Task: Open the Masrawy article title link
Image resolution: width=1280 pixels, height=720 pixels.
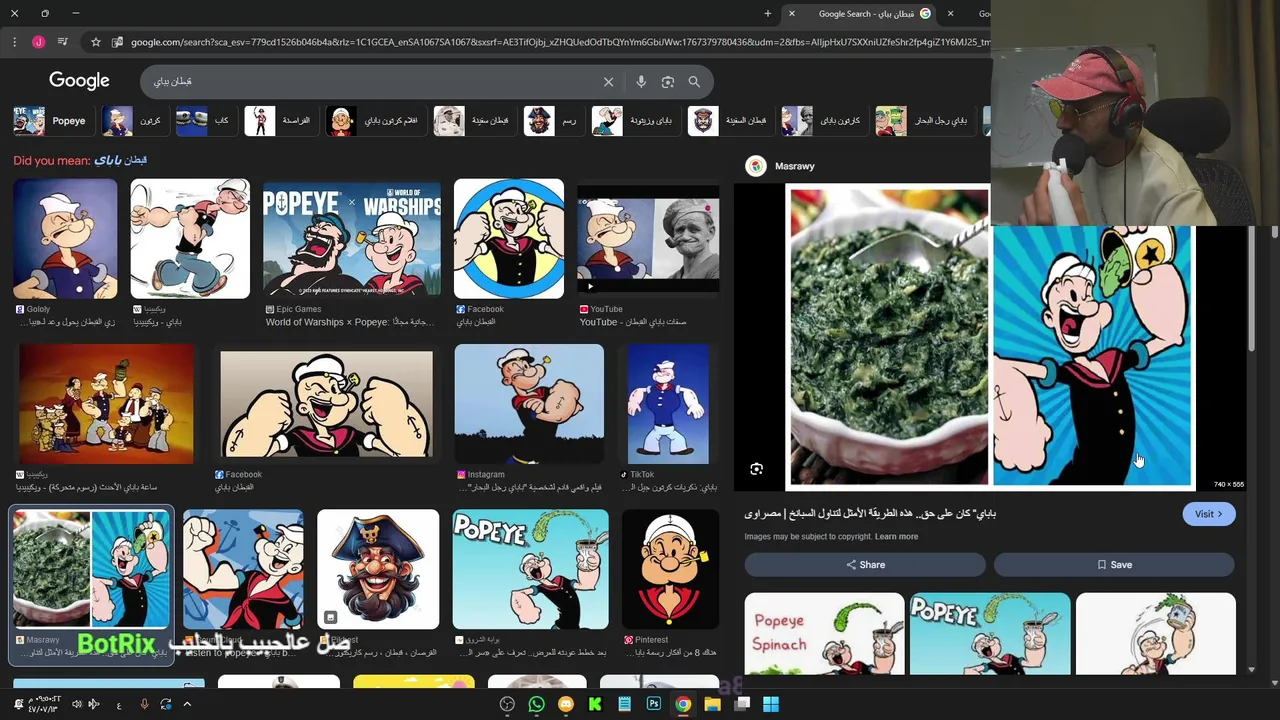Action: point(870,514)
